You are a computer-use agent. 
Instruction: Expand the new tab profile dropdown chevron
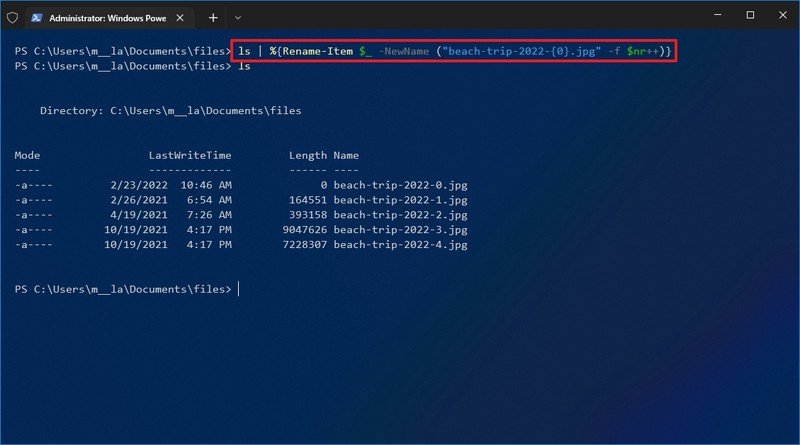tap(238, 17)
